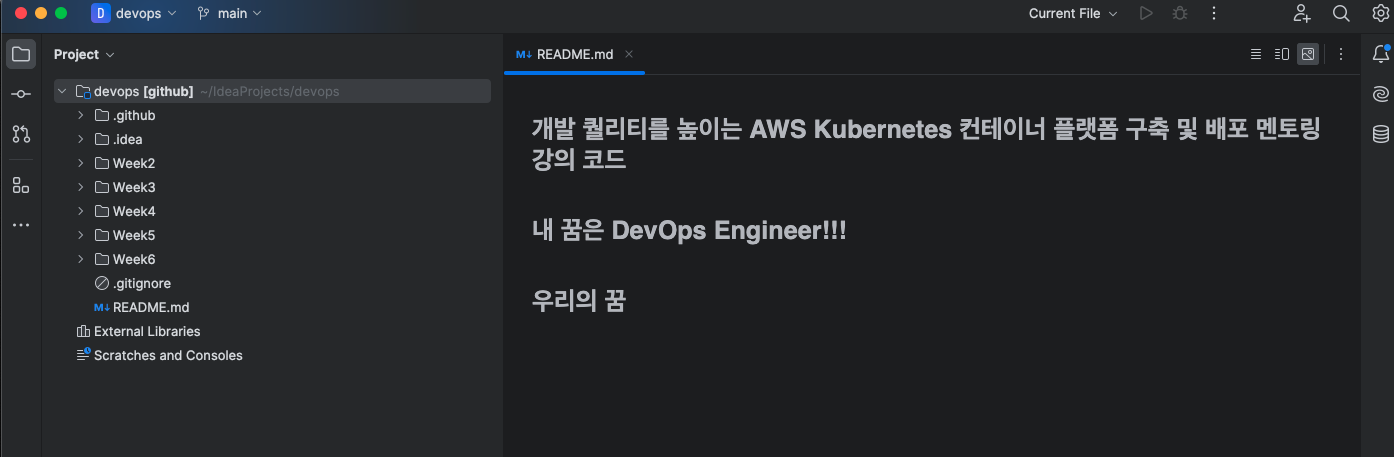
Task: Open the Notifications panel
Action: pos(1381,54)
